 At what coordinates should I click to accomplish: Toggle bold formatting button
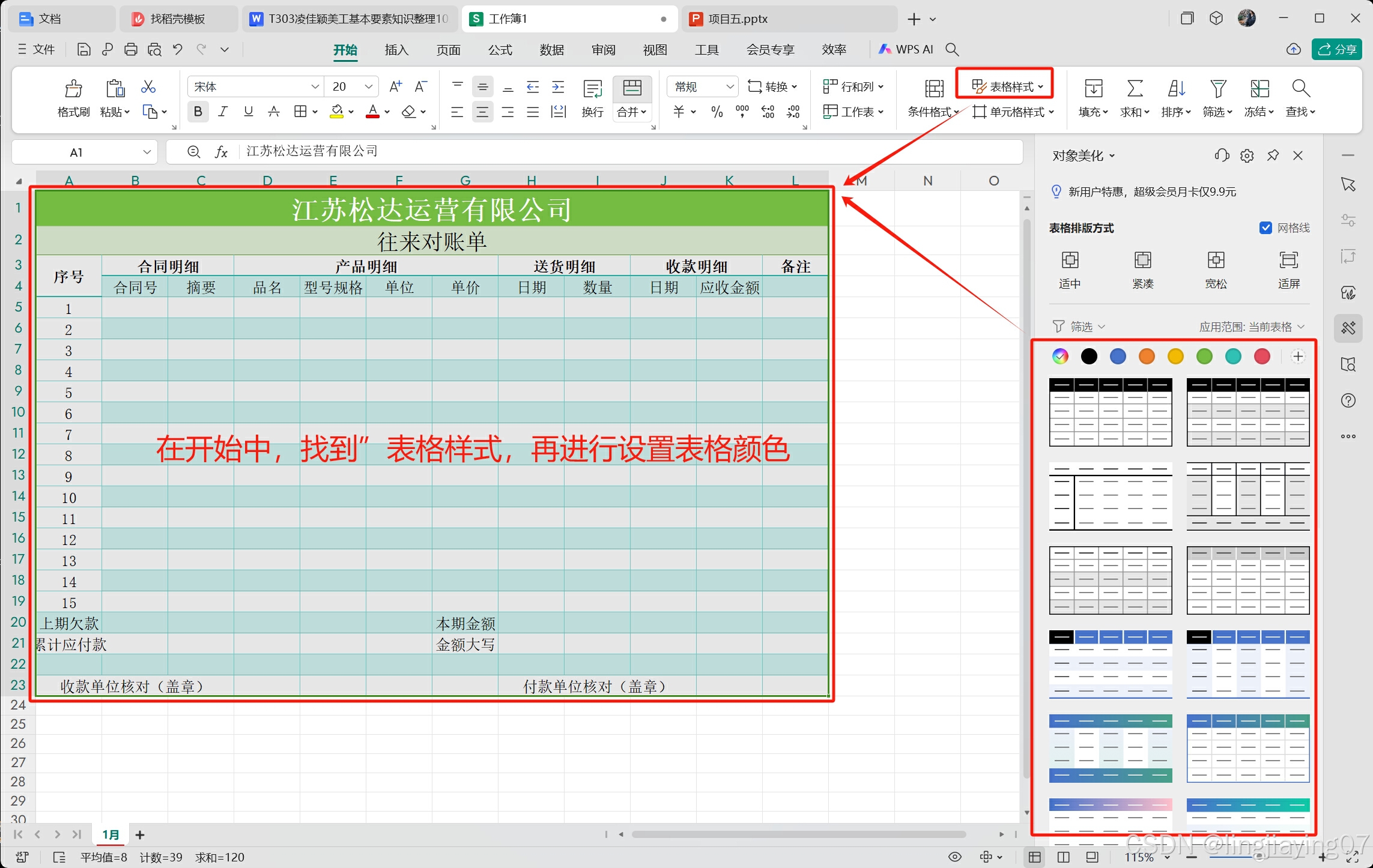coord(198,112)
